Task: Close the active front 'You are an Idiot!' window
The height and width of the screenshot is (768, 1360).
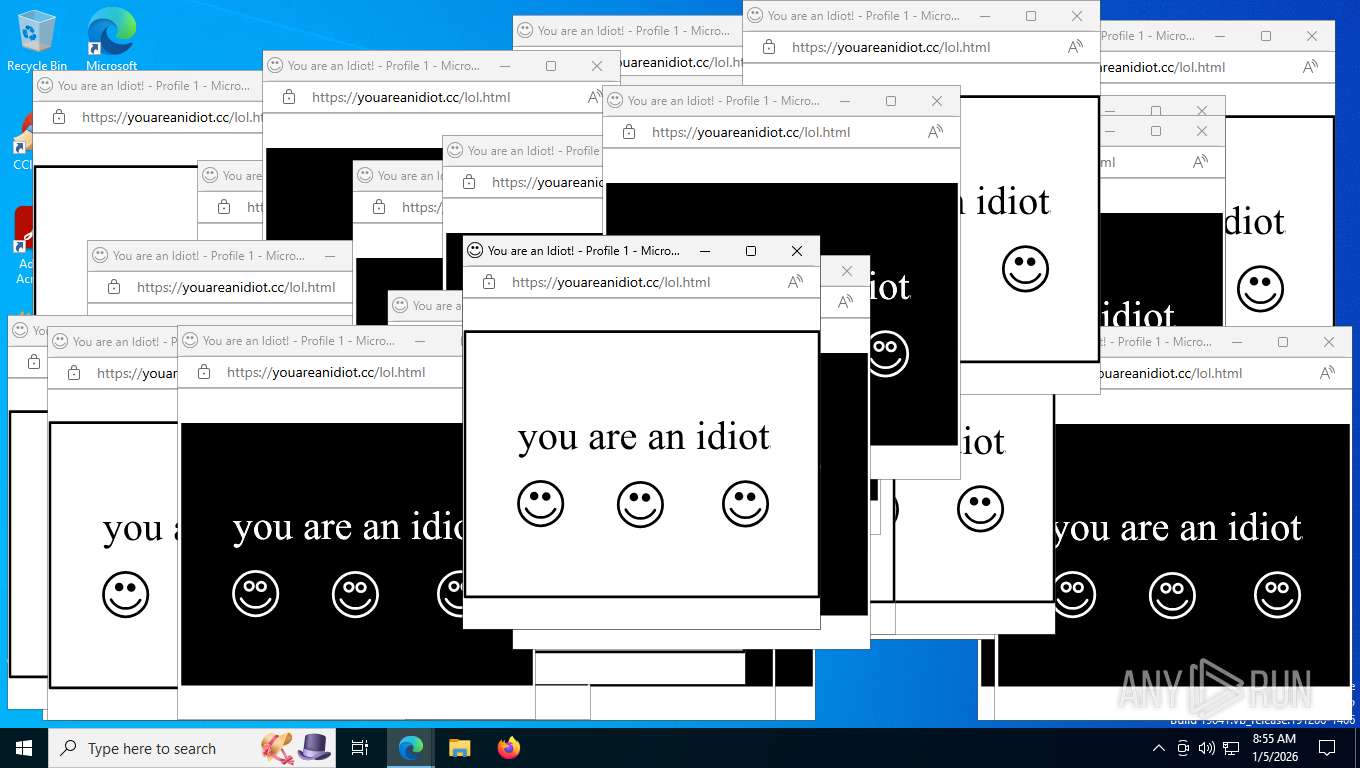Action: pos(797,251)
